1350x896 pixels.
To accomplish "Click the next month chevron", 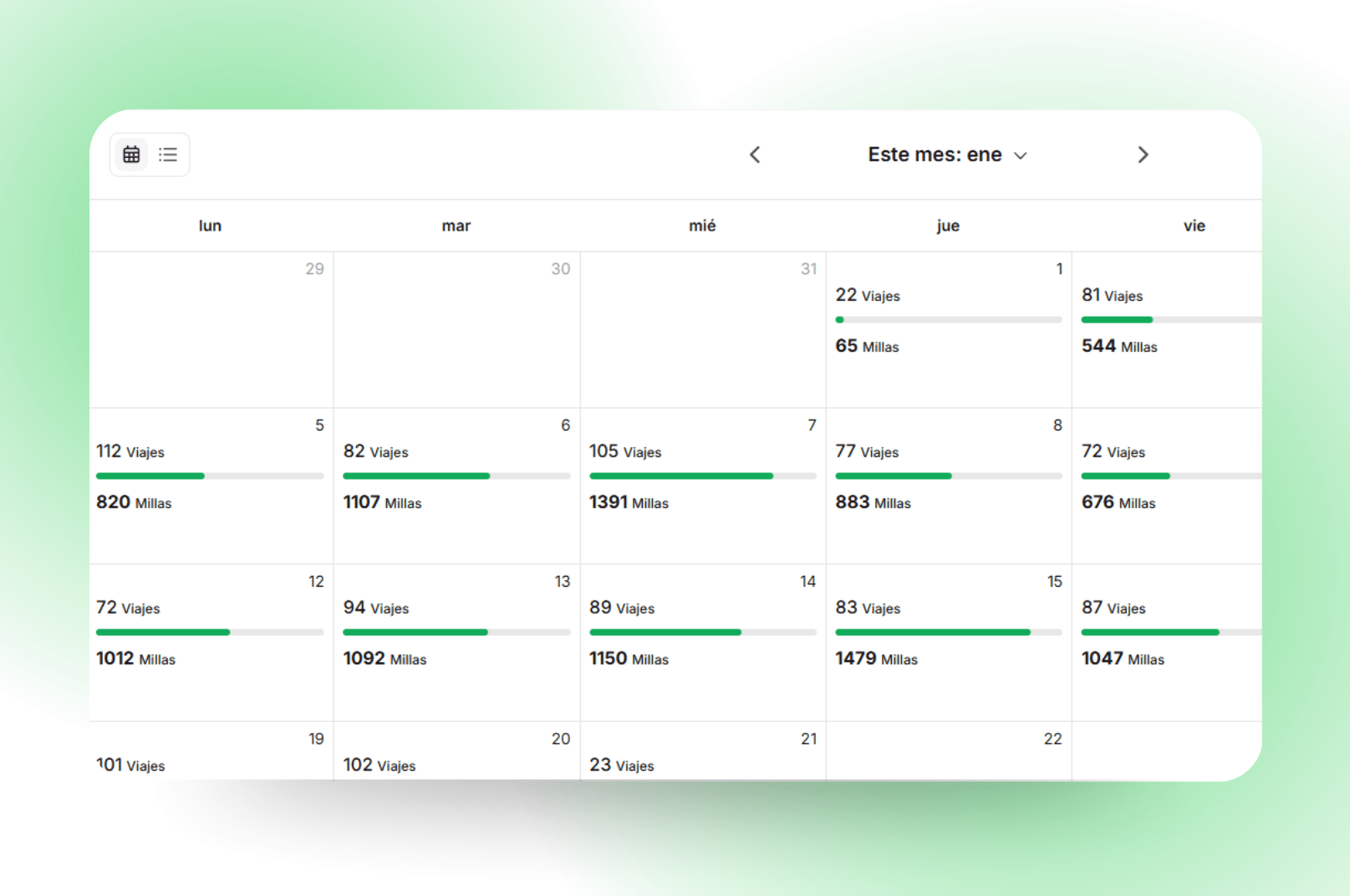I will (1143, 154).
